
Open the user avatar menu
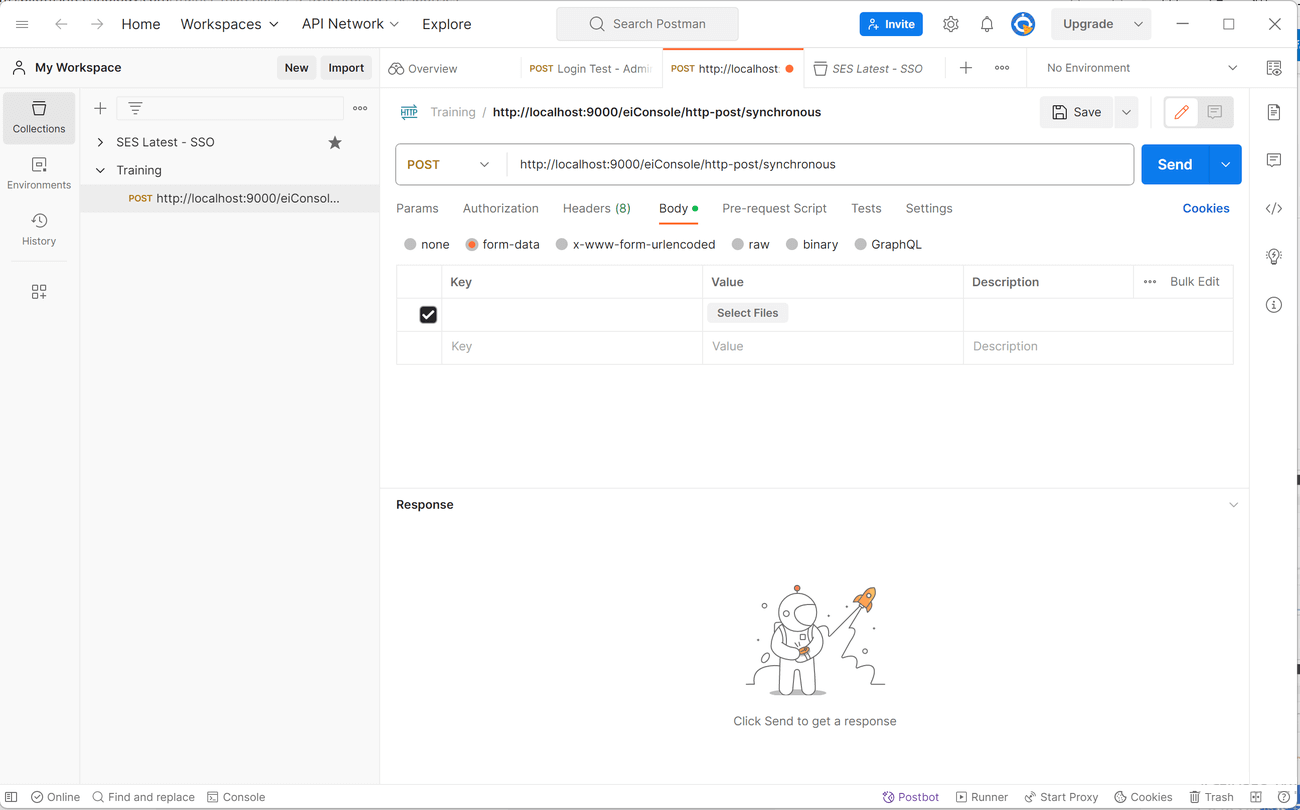1023,24
